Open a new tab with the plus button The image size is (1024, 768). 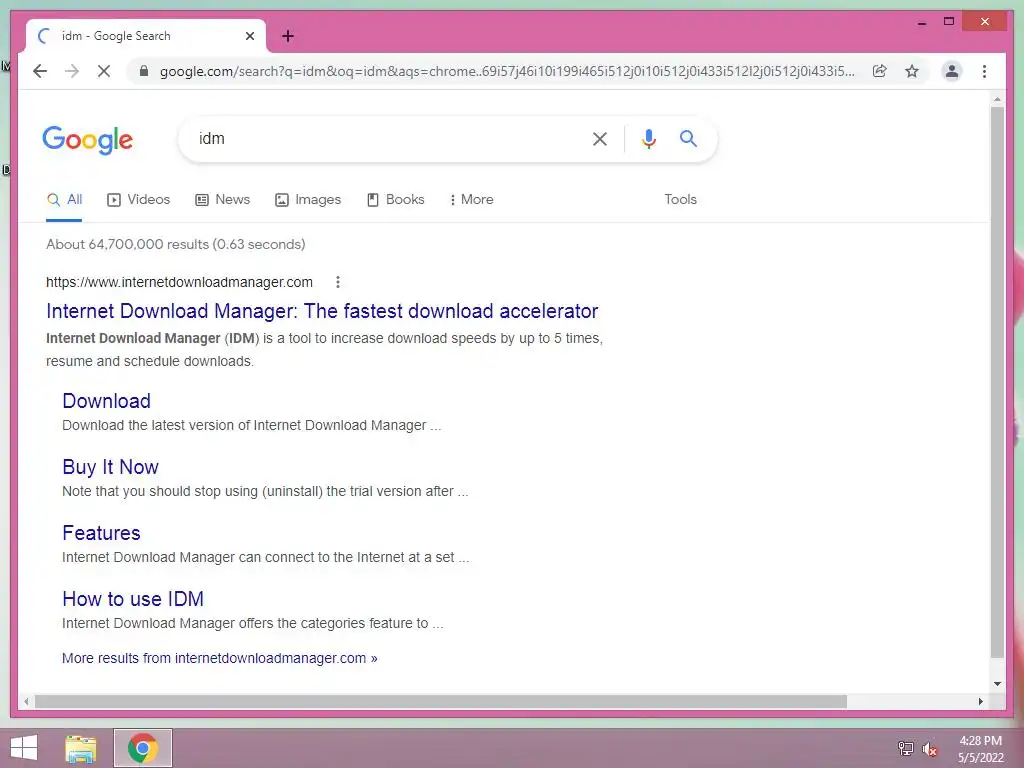(287, 36)
